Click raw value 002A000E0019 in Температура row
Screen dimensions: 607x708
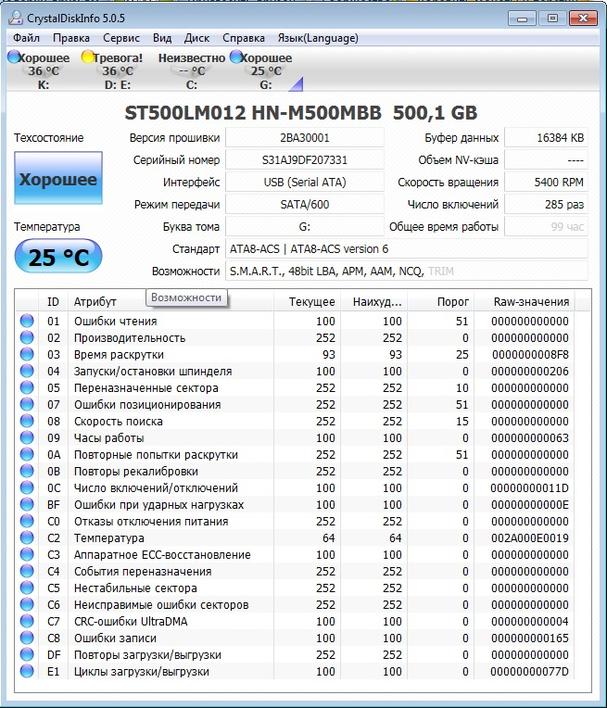530,538
